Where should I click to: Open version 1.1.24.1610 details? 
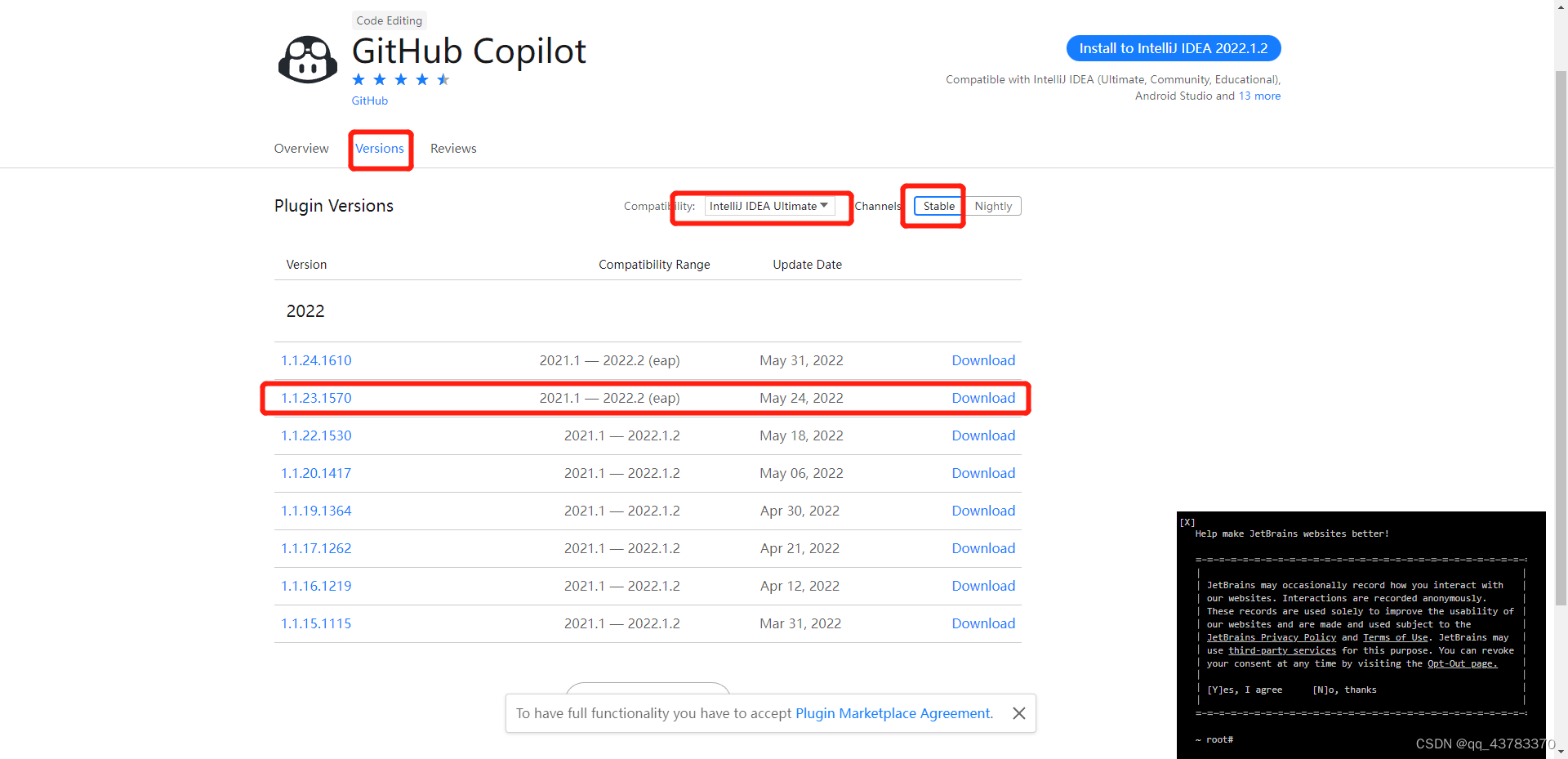[x=316, y=360]
